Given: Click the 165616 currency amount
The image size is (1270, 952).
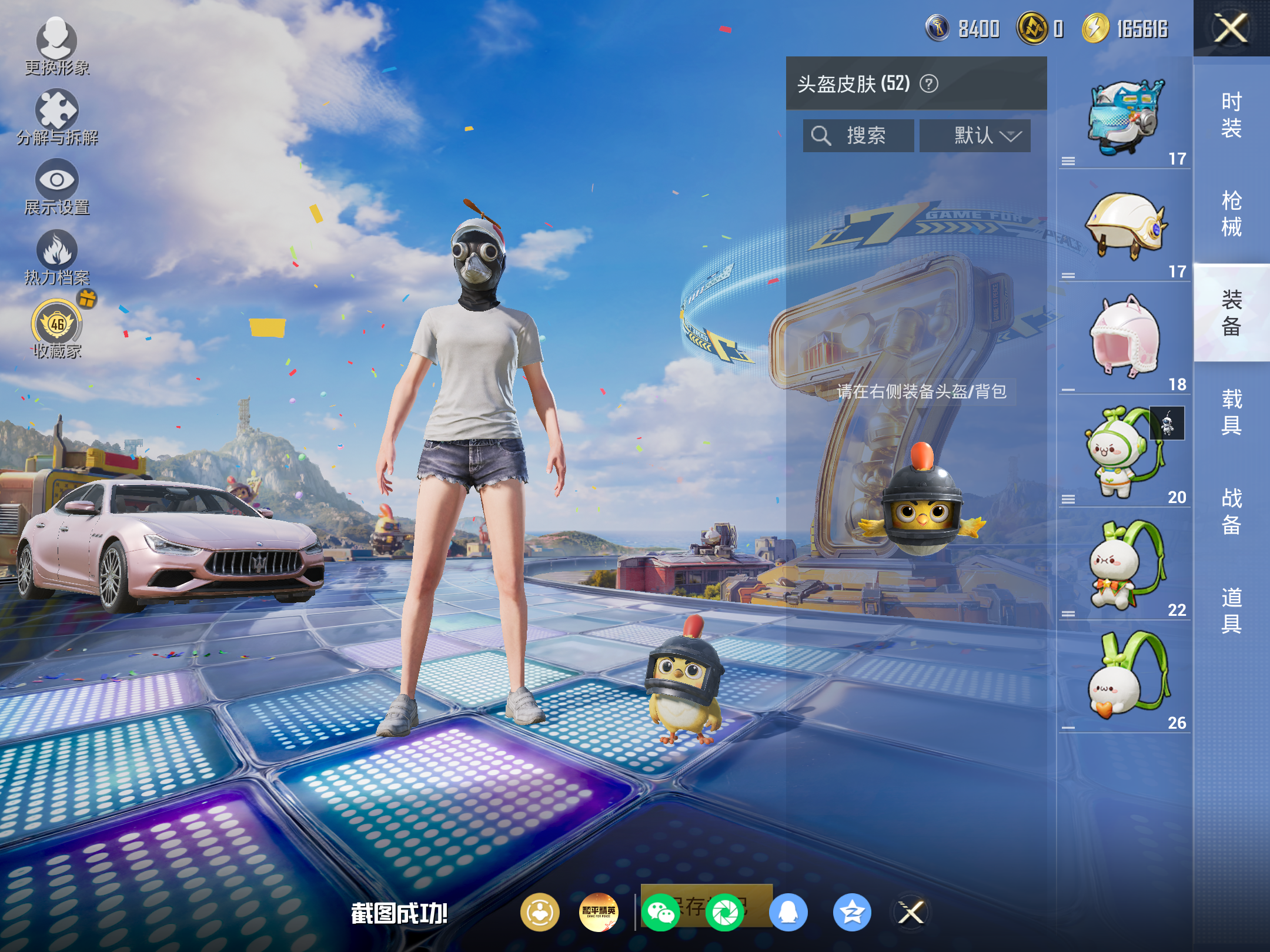Looking at the screenshot, I should (1142, 28).
